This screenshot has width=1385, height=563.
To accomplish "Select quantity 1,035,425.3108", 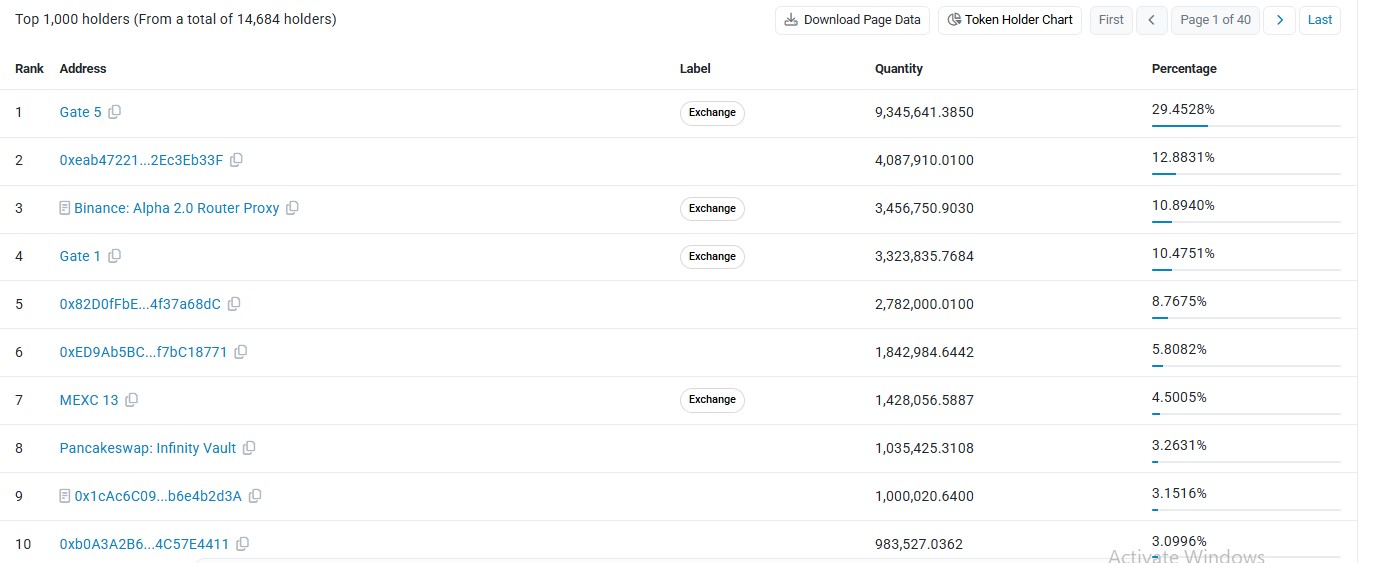I will pos(924,448).
